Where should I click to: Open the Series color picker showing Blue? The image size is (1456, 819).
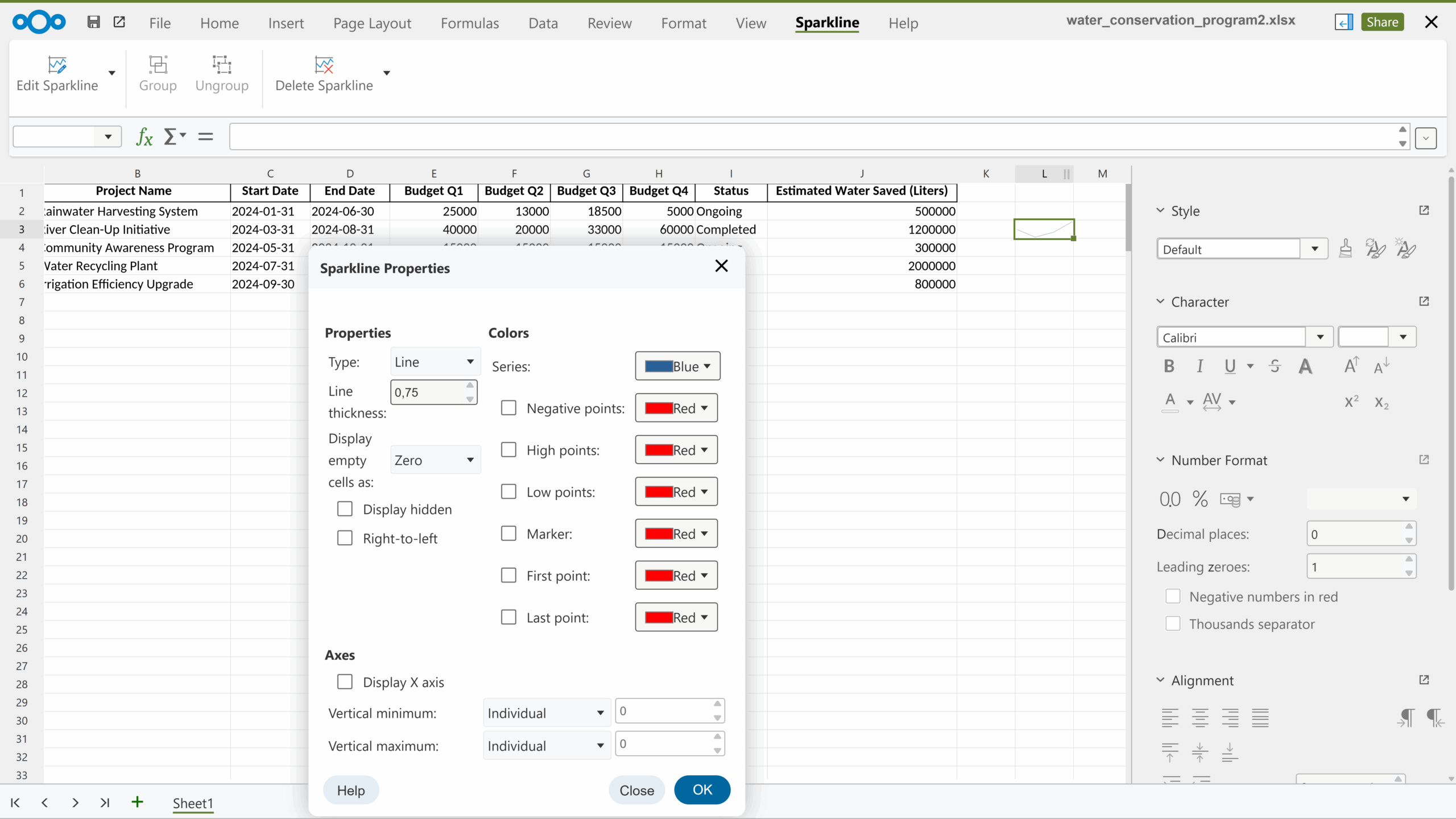pos(676,366)
